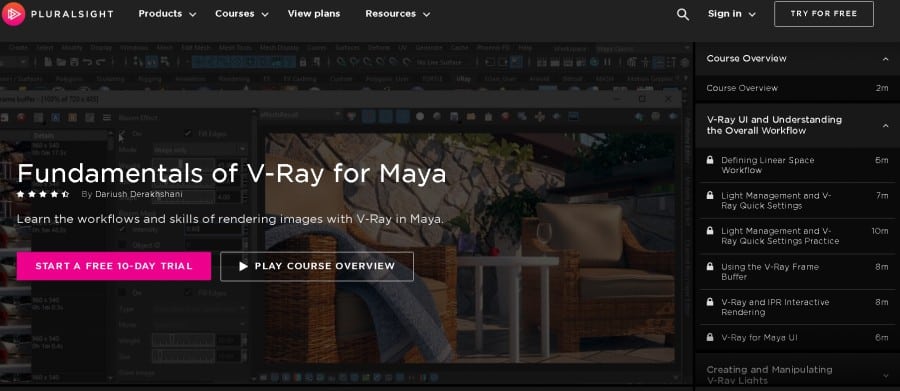Open the Course Overview 2m lesson
The width and height of the screenshot is (900, 391).
pos(797,88)
